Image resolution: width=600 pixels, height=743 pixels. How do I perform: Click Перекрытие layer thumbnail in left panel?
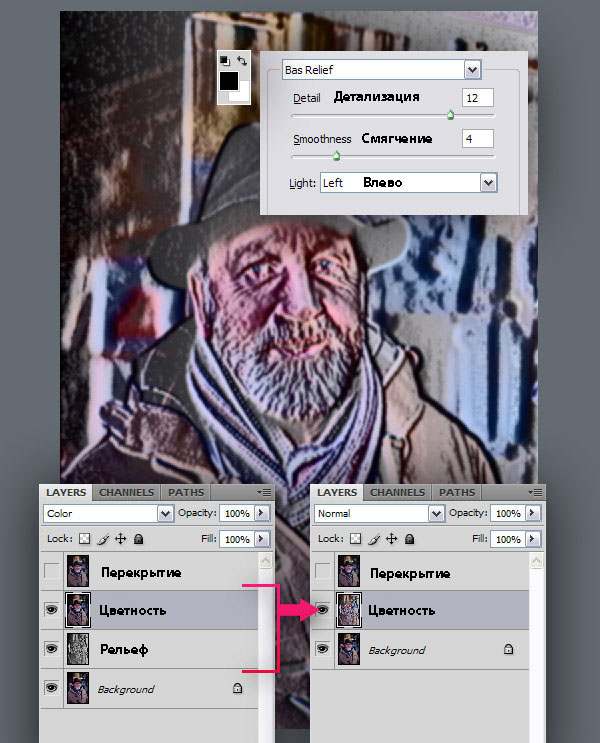[78, 571]
